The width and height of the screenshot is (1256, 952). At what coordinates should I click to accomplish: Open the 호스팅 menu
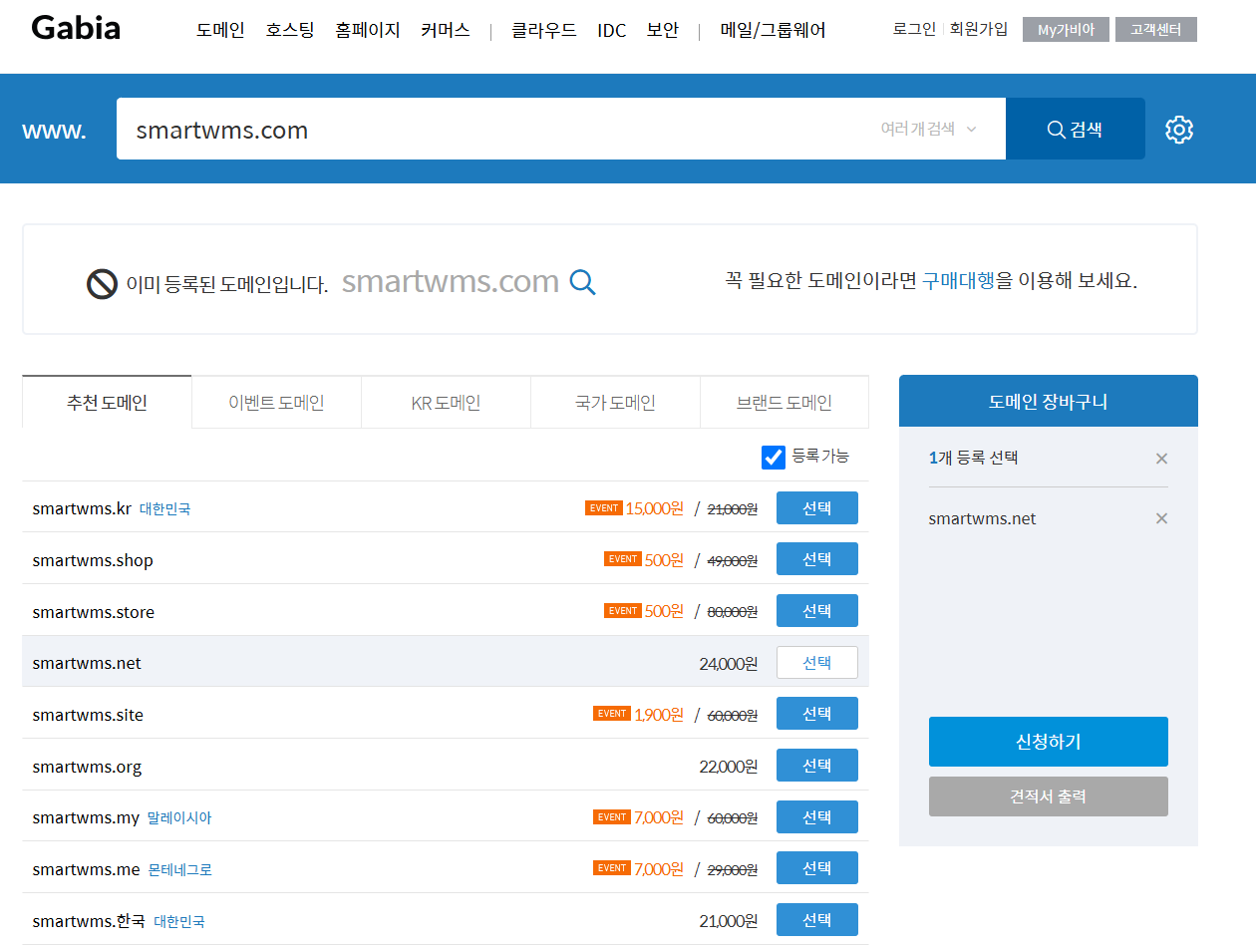[290, 30]
